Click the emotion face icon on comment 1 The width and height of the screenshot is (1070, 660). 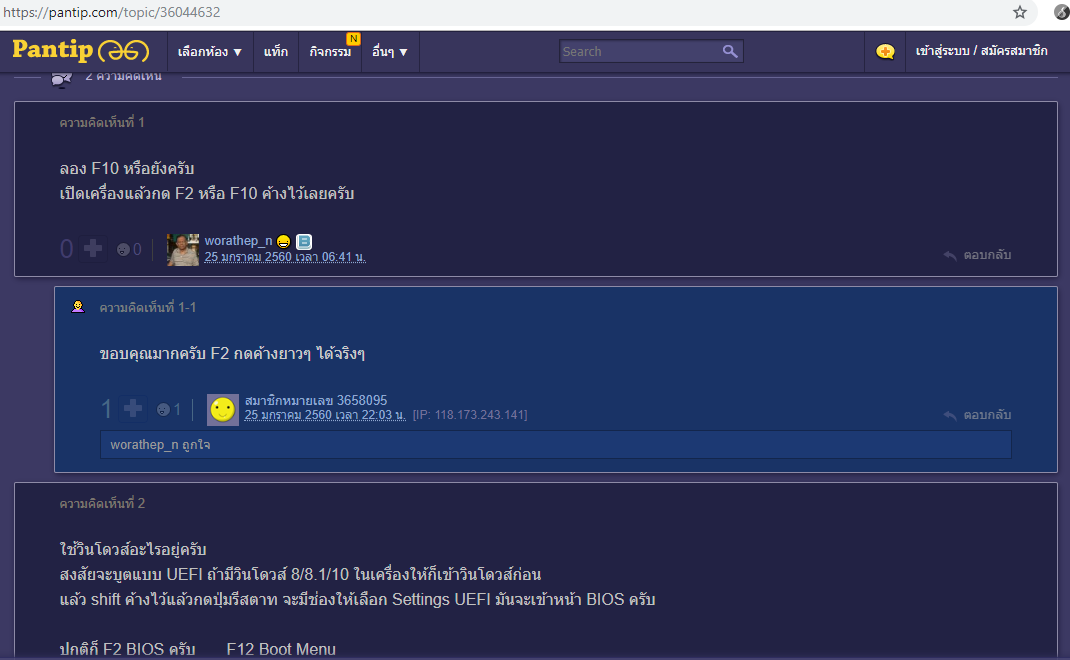pyautogui.click(x=123, y=249)
